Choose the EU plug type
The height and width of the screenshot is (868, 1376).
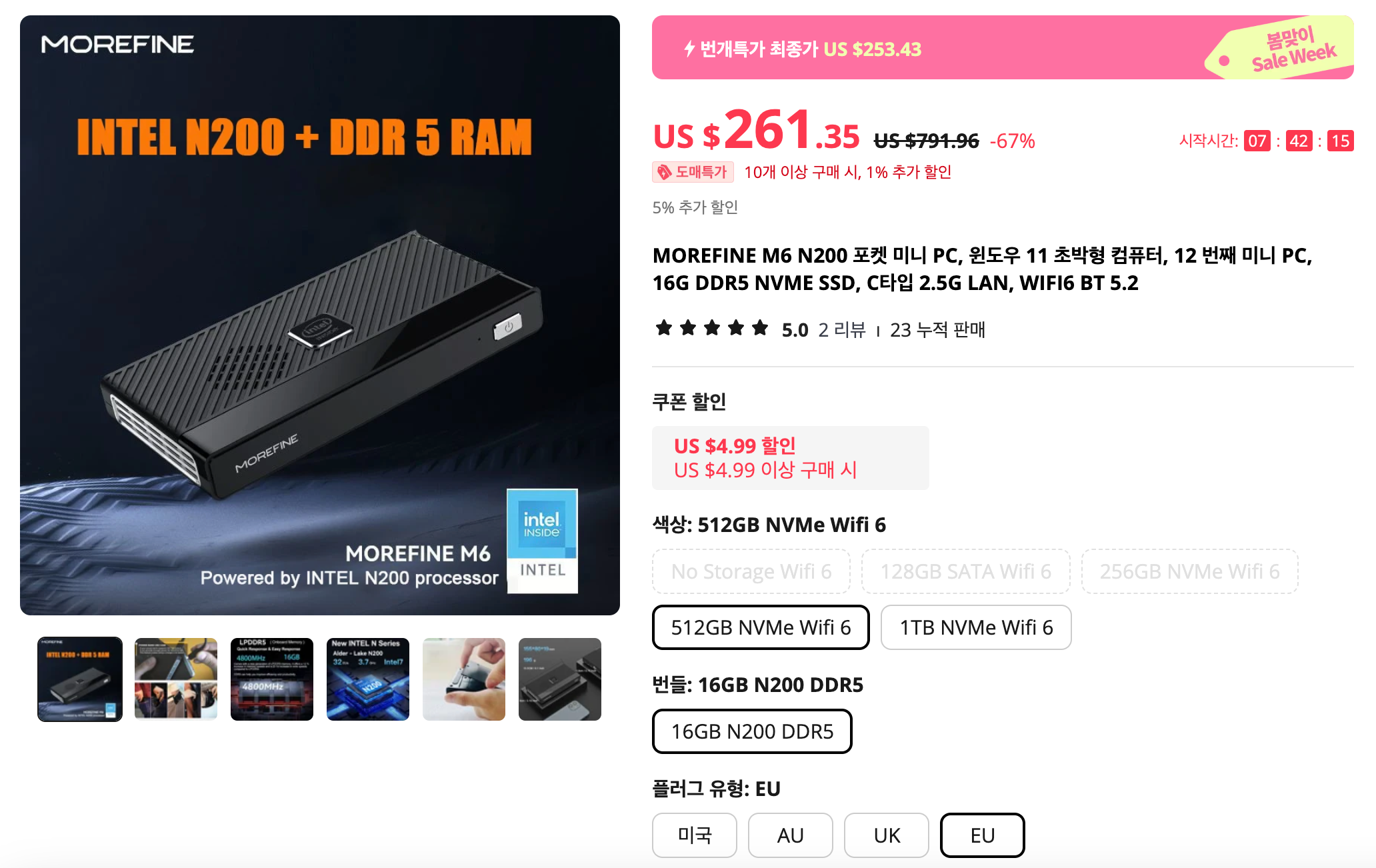[982, 835]
